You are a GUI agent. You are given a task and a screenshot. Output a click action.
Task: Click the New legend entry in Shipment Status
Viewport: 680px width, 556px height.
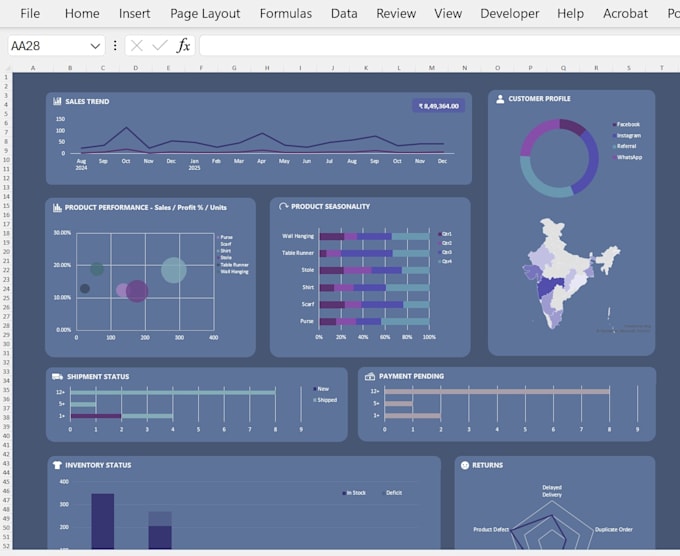(321, 389)
